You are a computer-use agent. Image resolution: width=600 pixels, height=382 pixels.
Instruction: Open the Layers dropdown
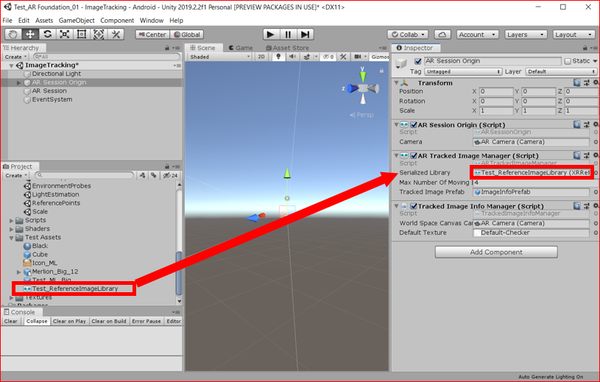point(525,34)
